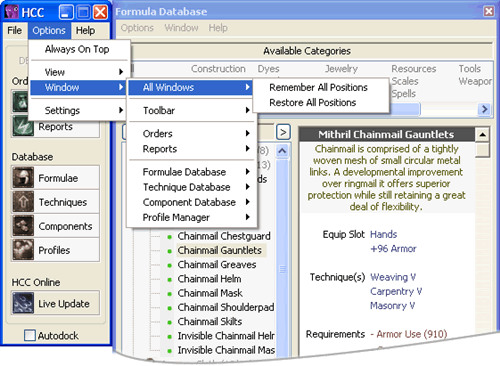Select Chainmail Shoulderpad in list
The height and width of the screenshot is (366, 500).
point(226,307)
